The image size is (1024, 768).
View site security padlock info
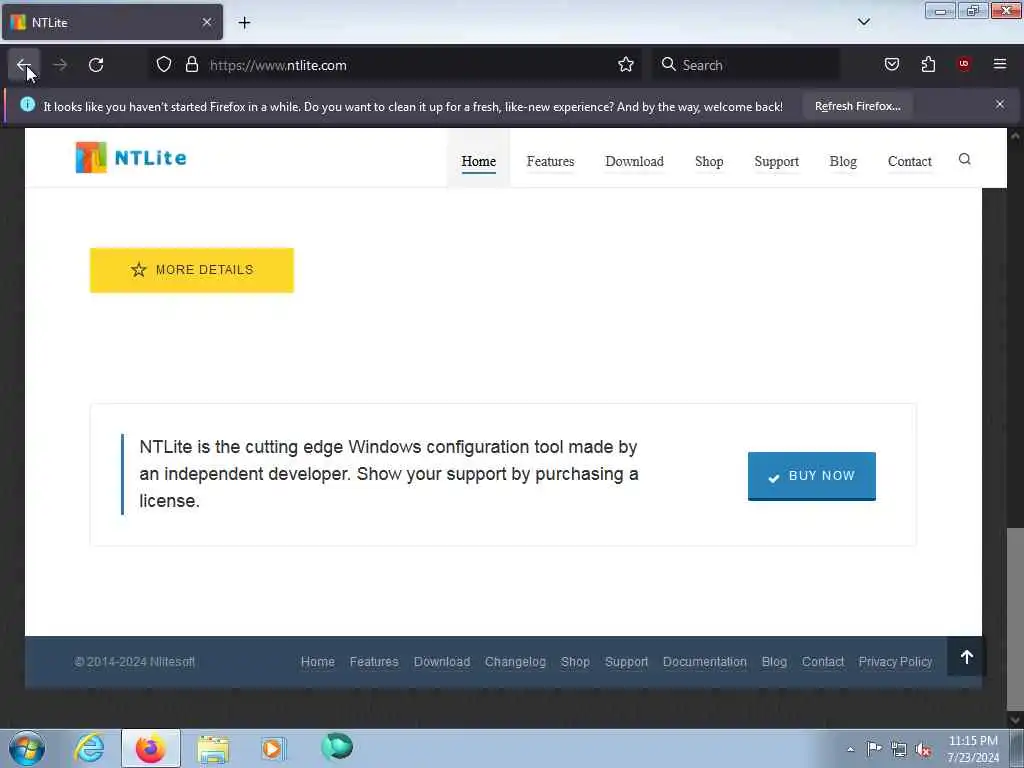191,65
